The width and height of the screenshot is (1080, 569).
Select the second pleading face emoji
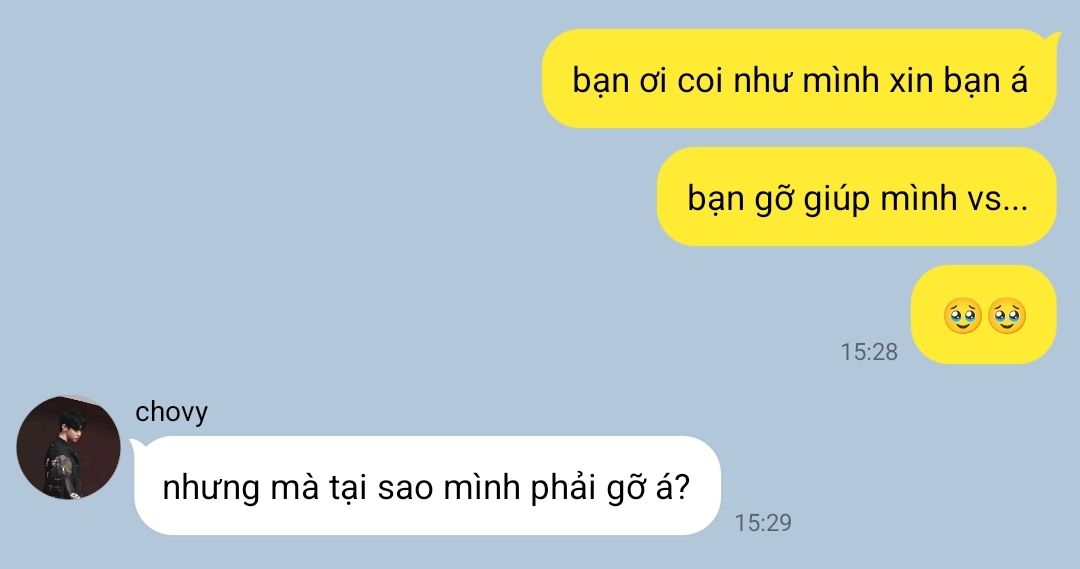pyautogui.click(x=1006, y=316)
